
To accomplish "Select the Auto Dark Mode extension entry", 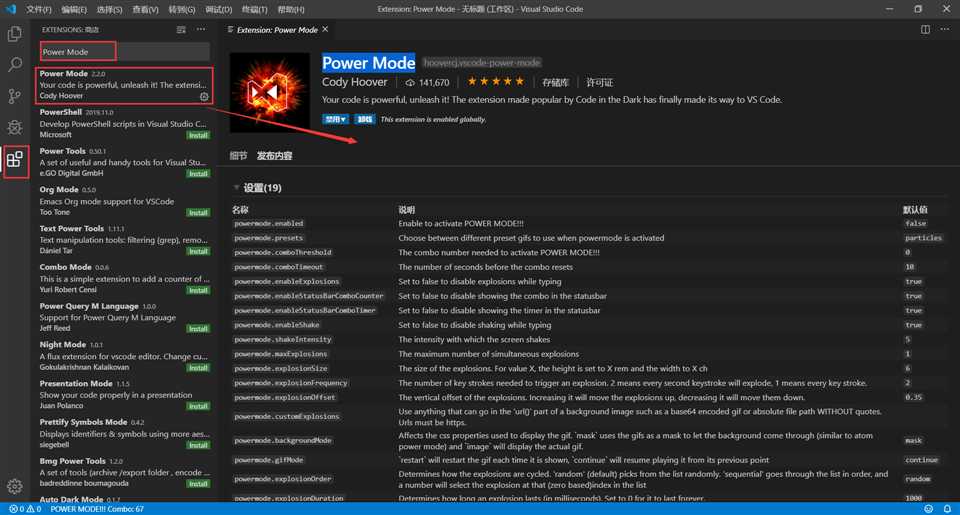I will (x=124, y=499).
